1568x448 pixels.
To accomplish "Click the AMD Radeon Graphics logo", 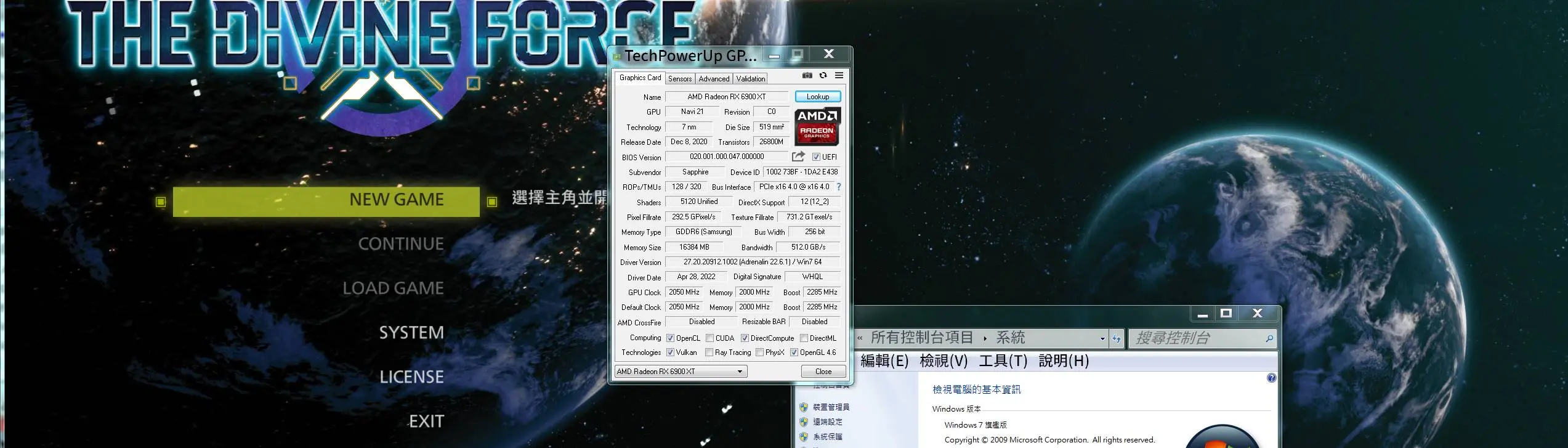I will pyautogui.click(x=817, y=126).
